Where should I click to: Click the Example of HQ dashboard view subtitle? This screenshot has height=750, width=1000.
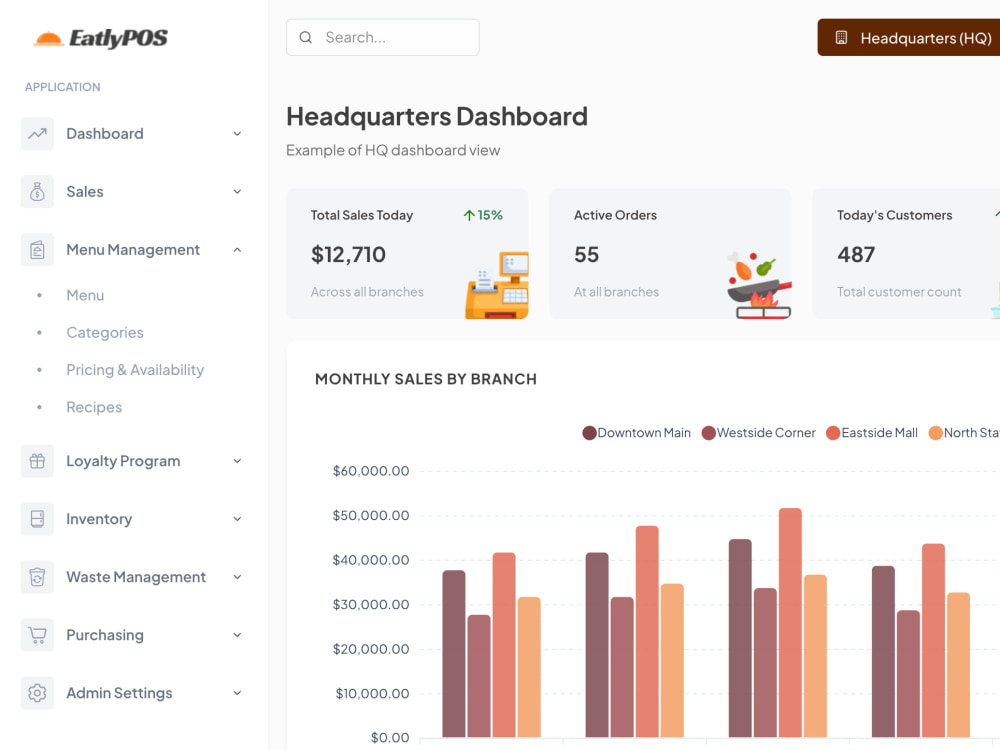point(393,151)
